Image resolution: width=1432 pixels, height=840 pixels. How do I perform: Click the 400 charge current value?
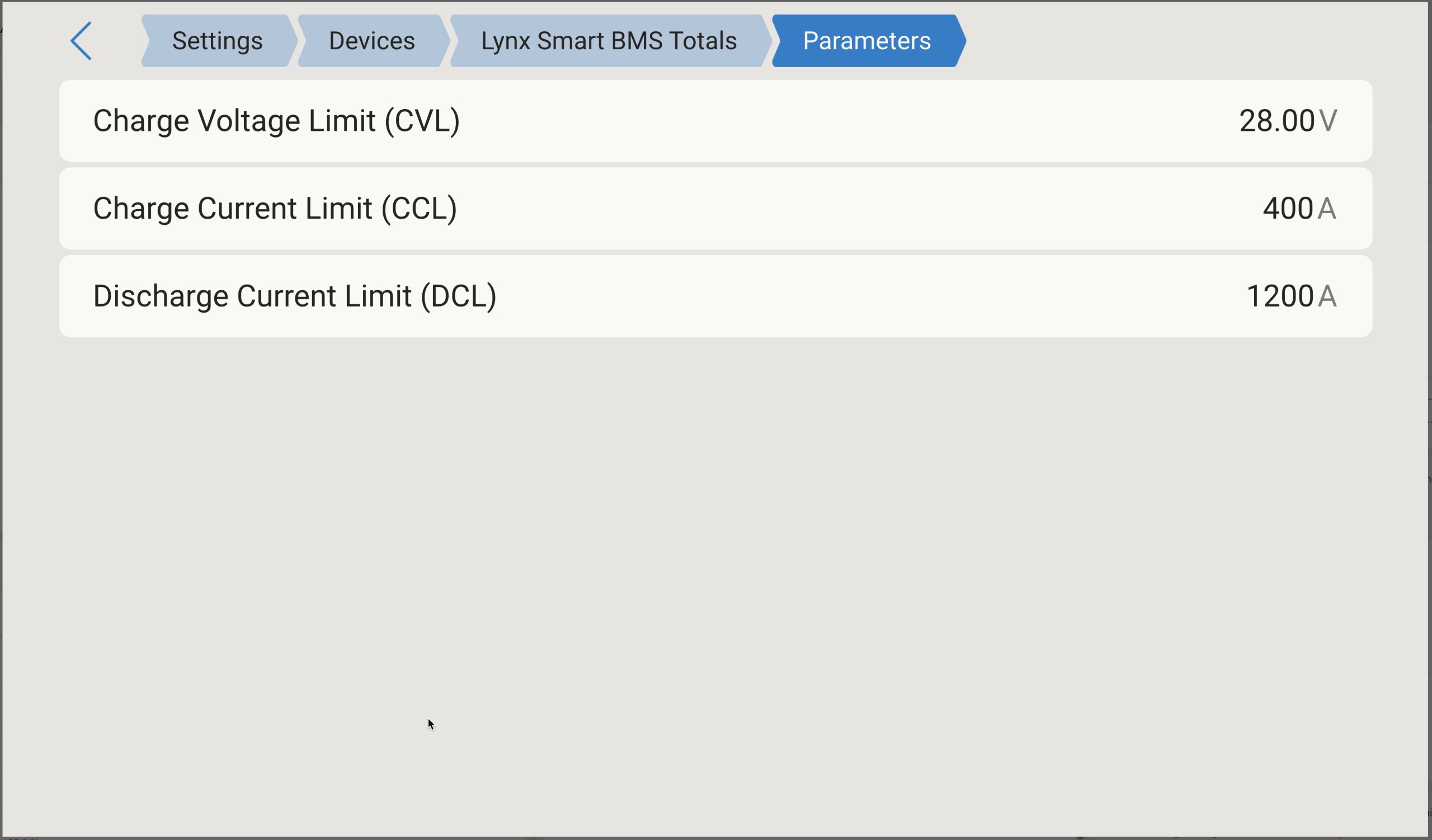tap(1288, 209)
